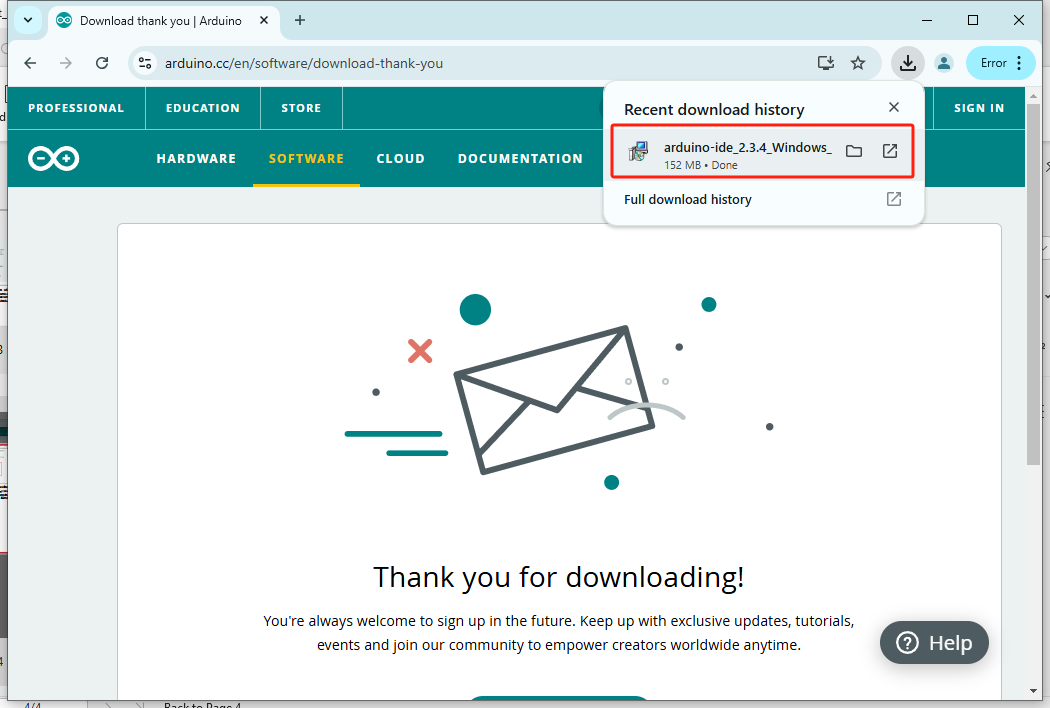Show arduino-ide download in folder
1050x708 pixels.
854,151
